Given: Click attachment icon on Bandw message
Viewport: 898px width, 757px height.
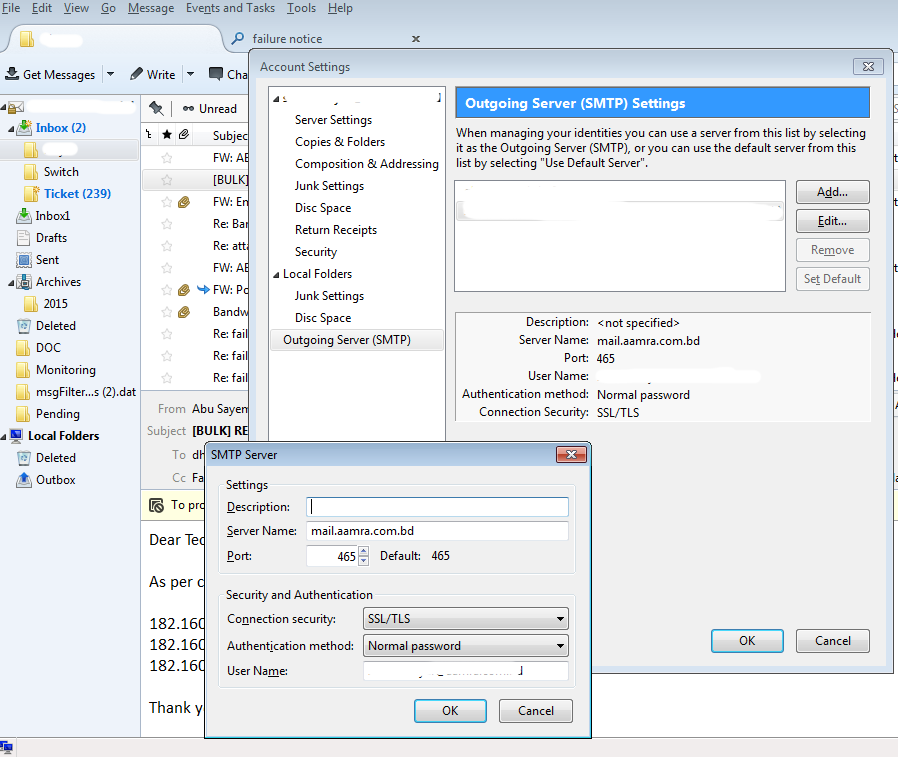Looking at the screenshot, I should 184,312.
